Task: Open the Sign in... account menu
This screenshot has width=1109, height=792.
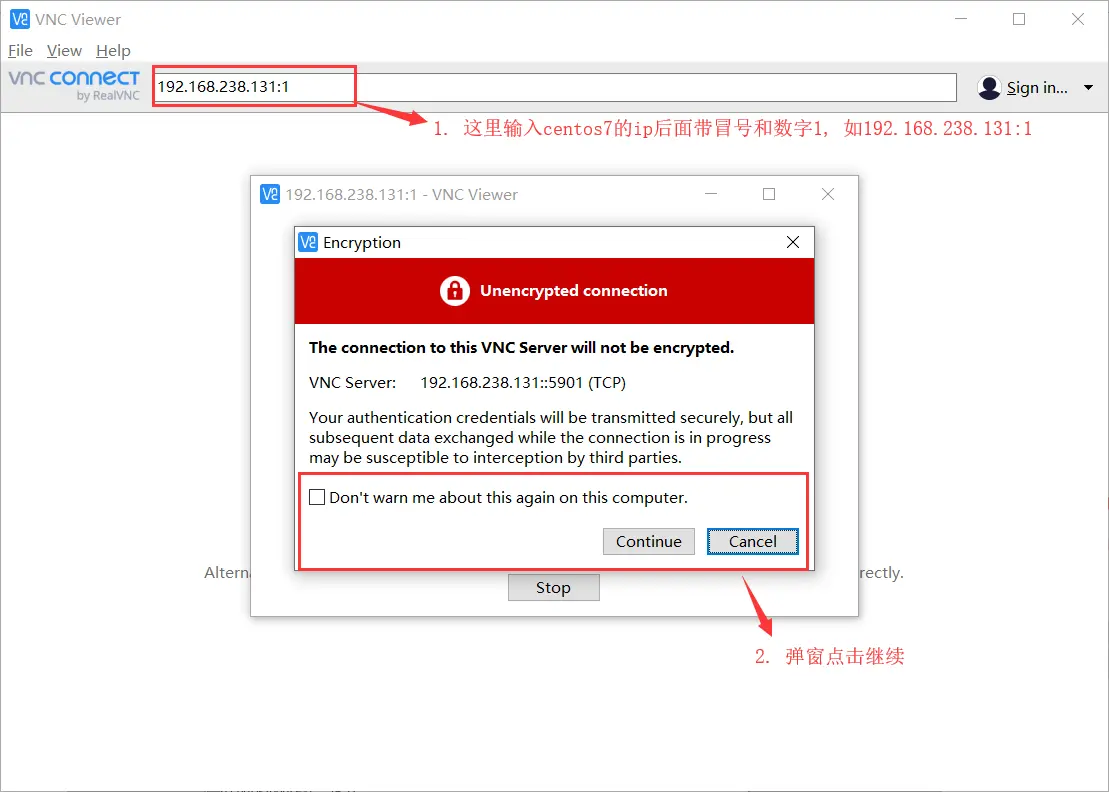Action: pyautogui.click(x=1037, y=88)
